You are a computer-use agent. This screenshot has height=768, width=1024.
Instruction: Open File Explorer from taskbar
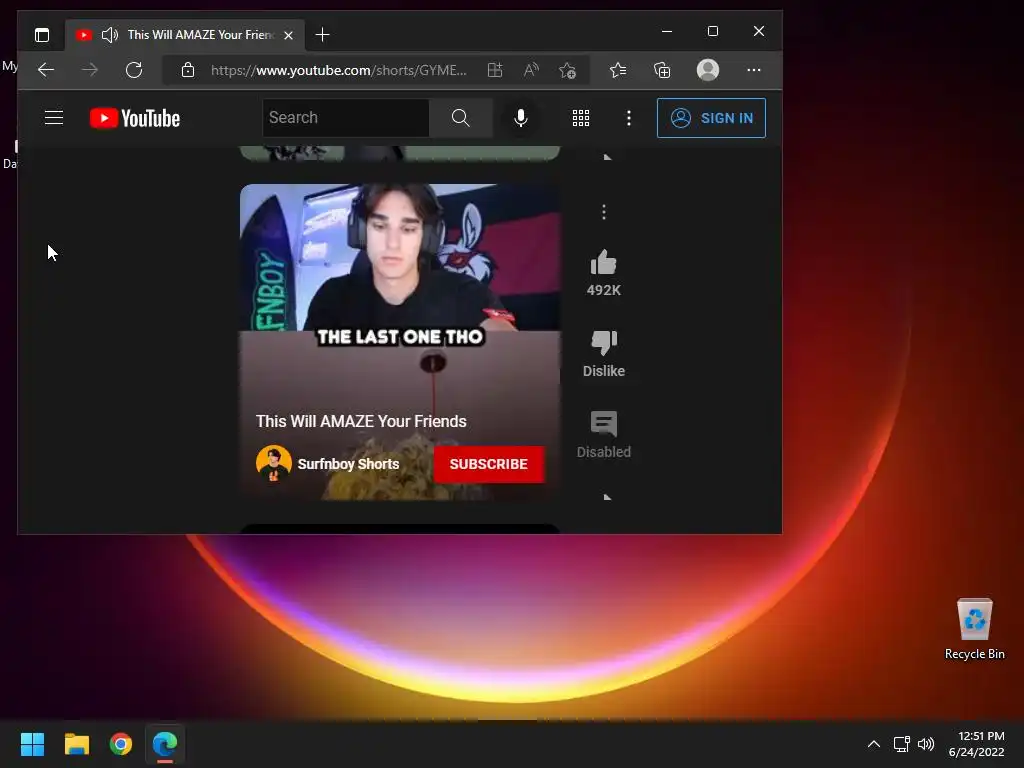(x=76, y=744)
